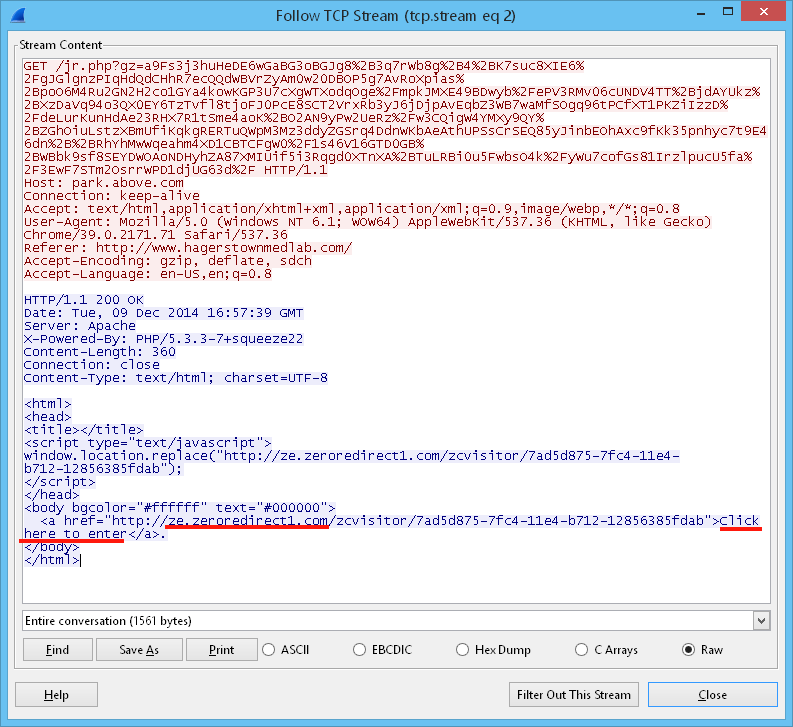
Task: Click the body bgcolor="#ffffff" line
Action: click(x=180, y=507)
